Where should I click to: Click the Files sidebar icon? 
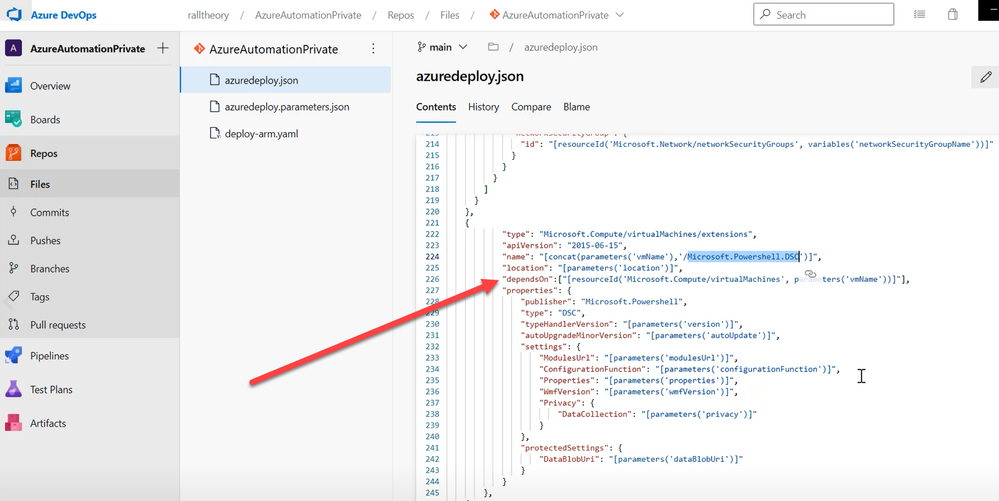point(13,184)
